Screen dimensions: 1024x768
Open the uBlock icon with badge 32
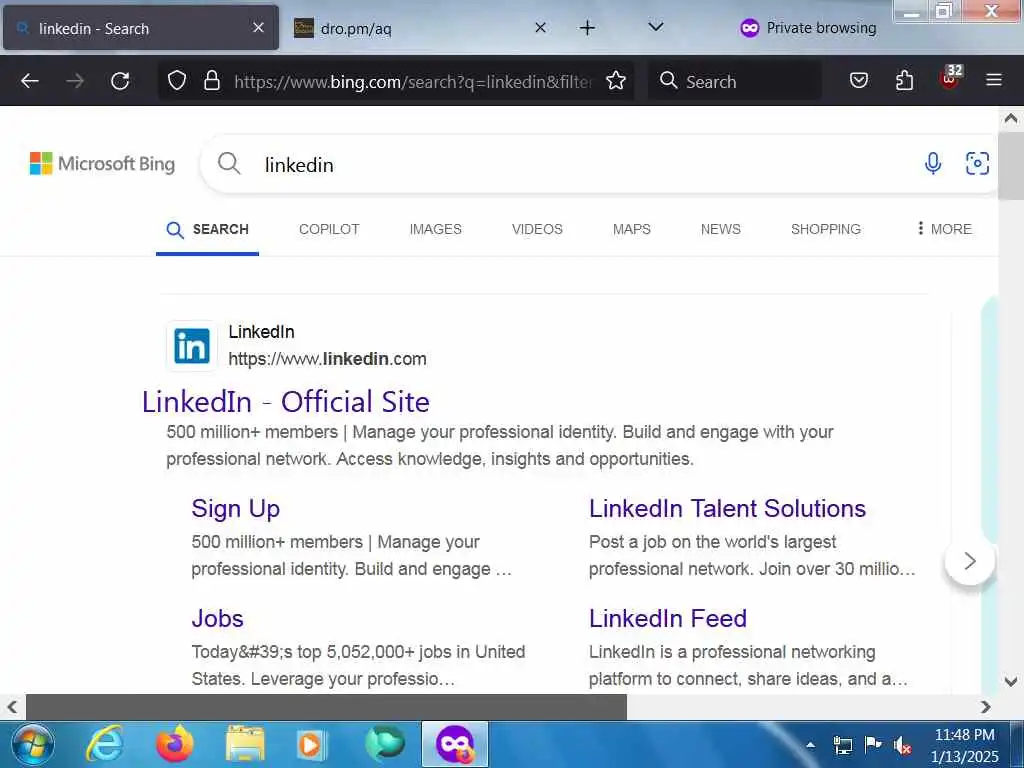click(x=951, y=78)
